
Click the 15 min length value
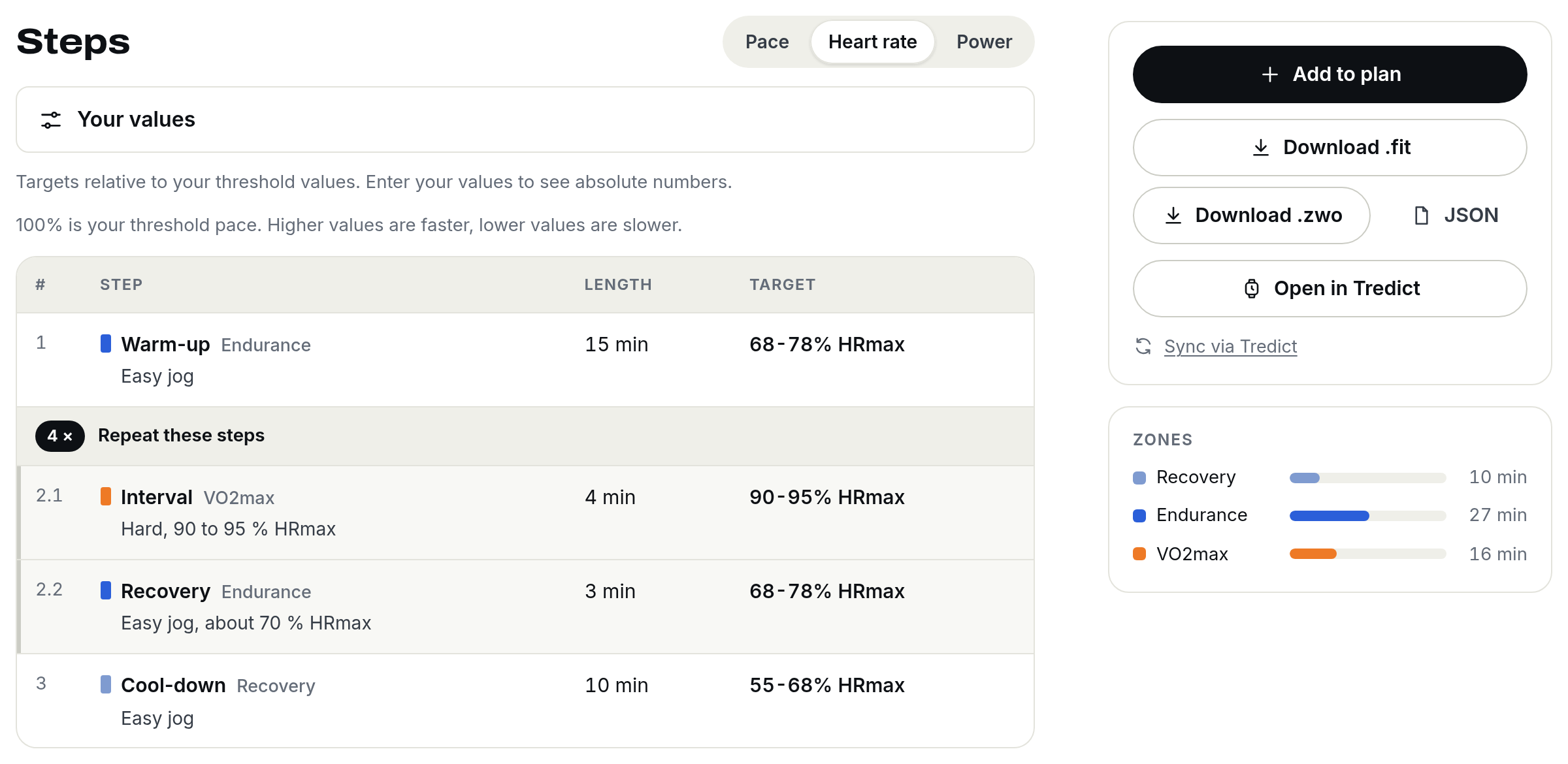[616, 344]
